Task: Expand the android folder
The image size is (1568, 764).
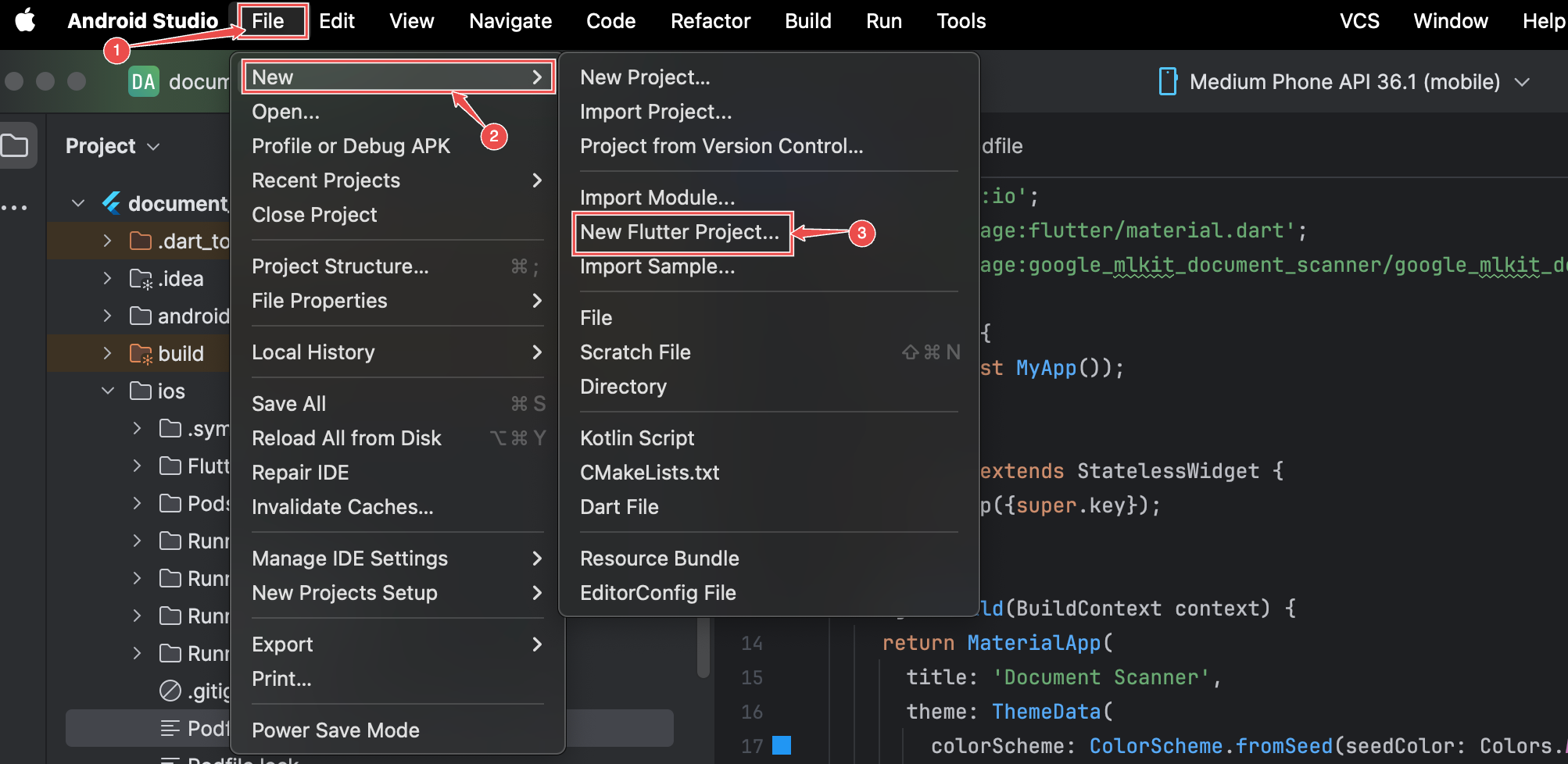Action: [x=107, y=316]
